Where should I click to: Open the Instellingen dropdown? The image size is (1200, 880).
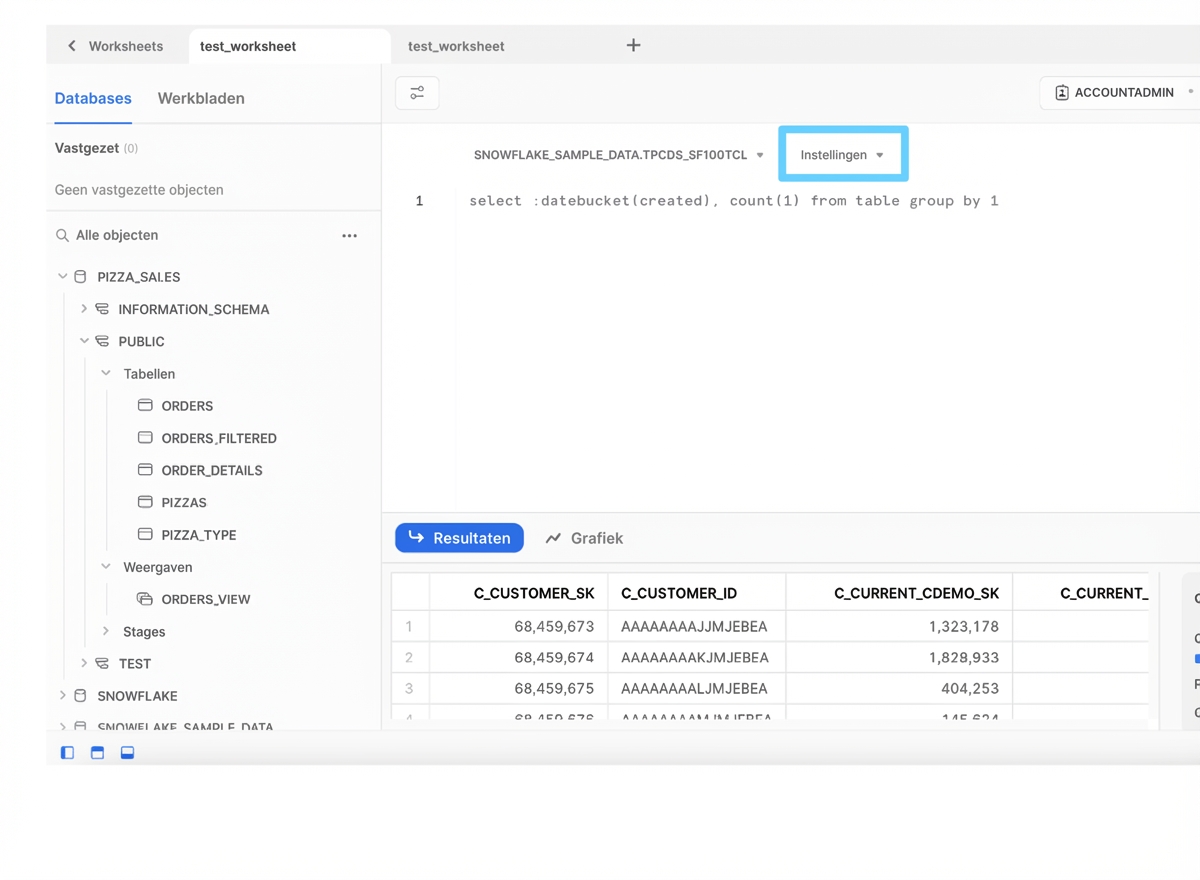click(842, 154)
